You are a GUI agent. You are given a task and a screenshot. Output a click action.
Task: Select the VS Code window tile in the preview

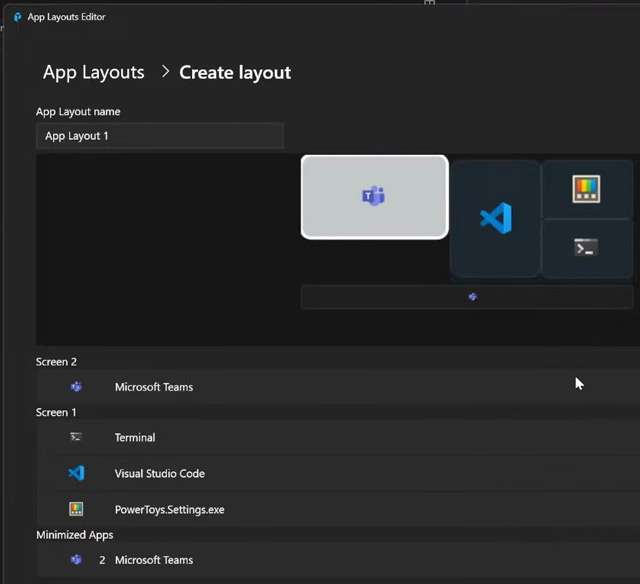coord(495,217)
